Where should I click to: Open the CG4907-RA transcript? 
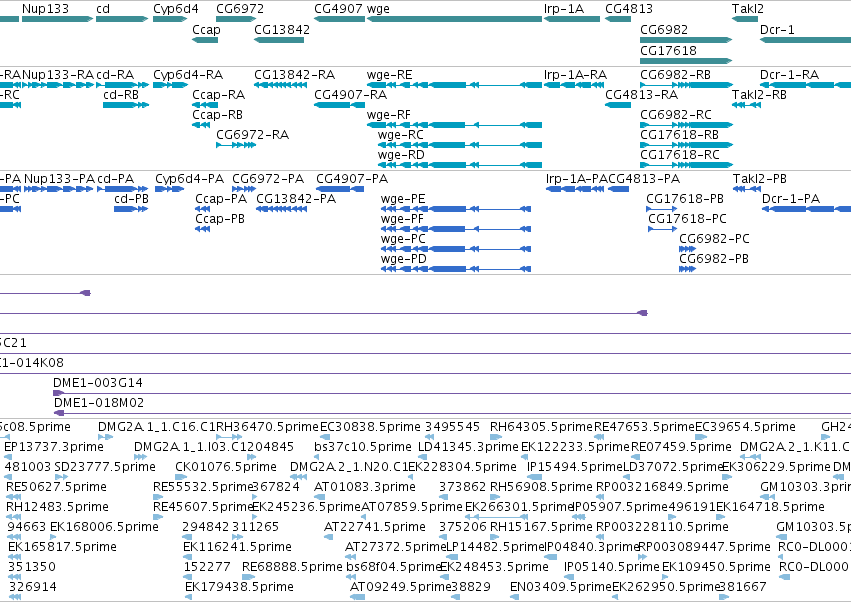[339, 105]
